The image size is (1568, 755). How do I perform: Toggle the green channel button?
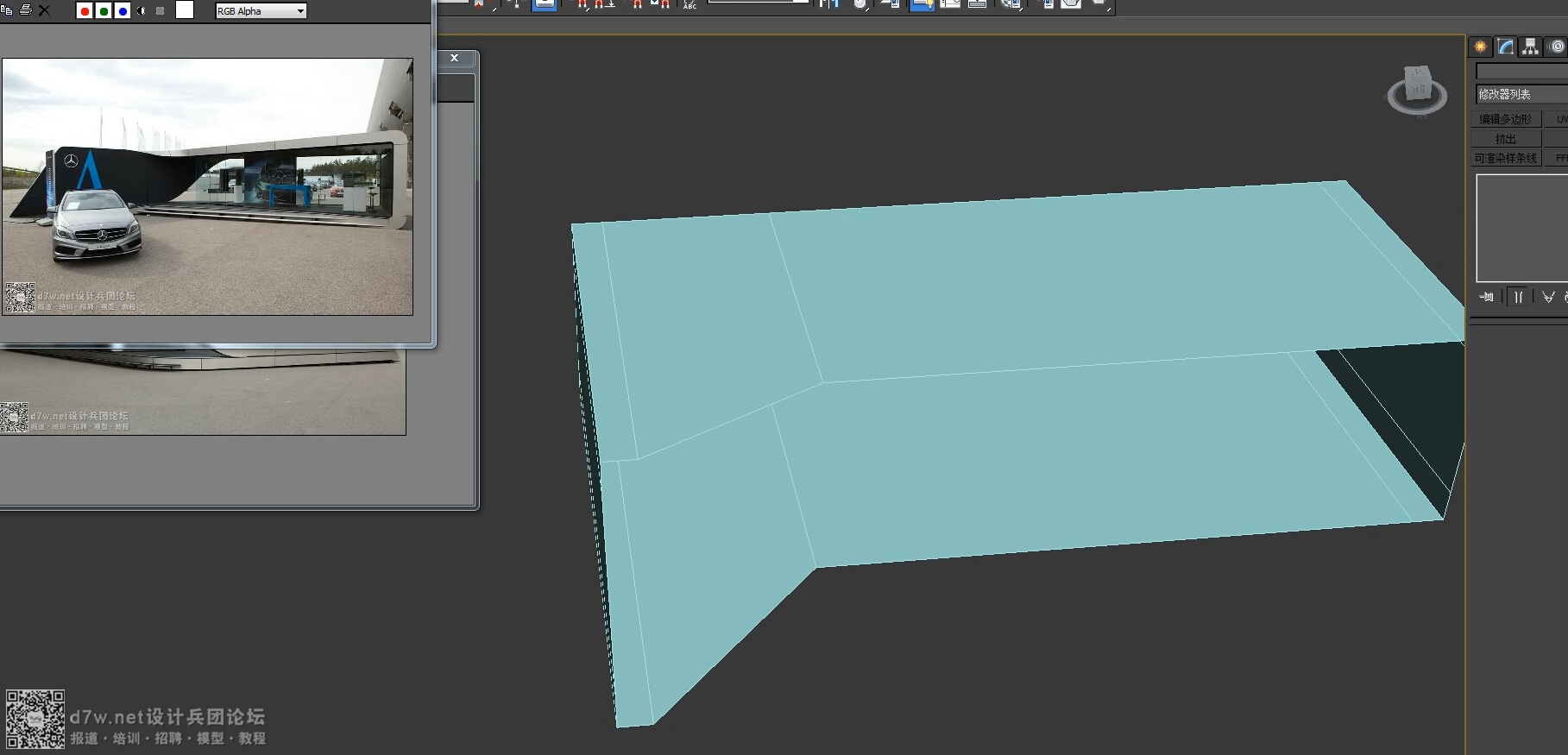104,11
